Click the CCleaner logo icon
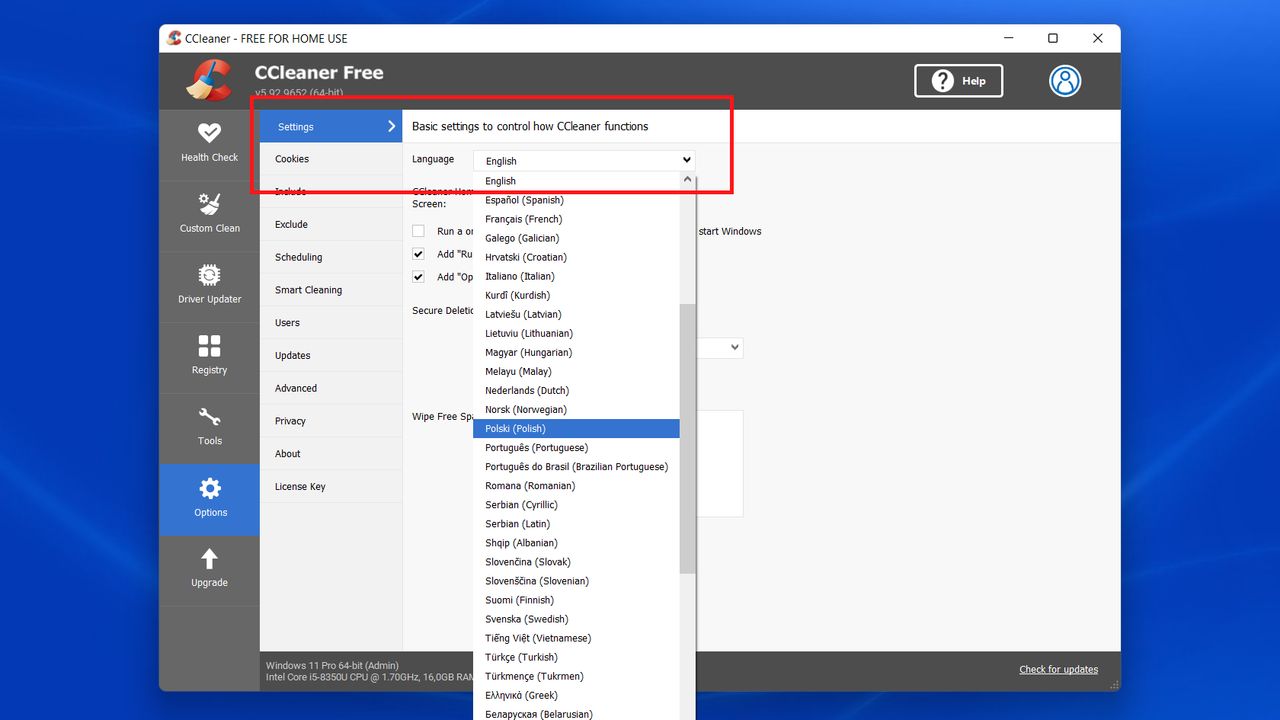Viewport: 1280px width, 720px height. pos(206,80)
